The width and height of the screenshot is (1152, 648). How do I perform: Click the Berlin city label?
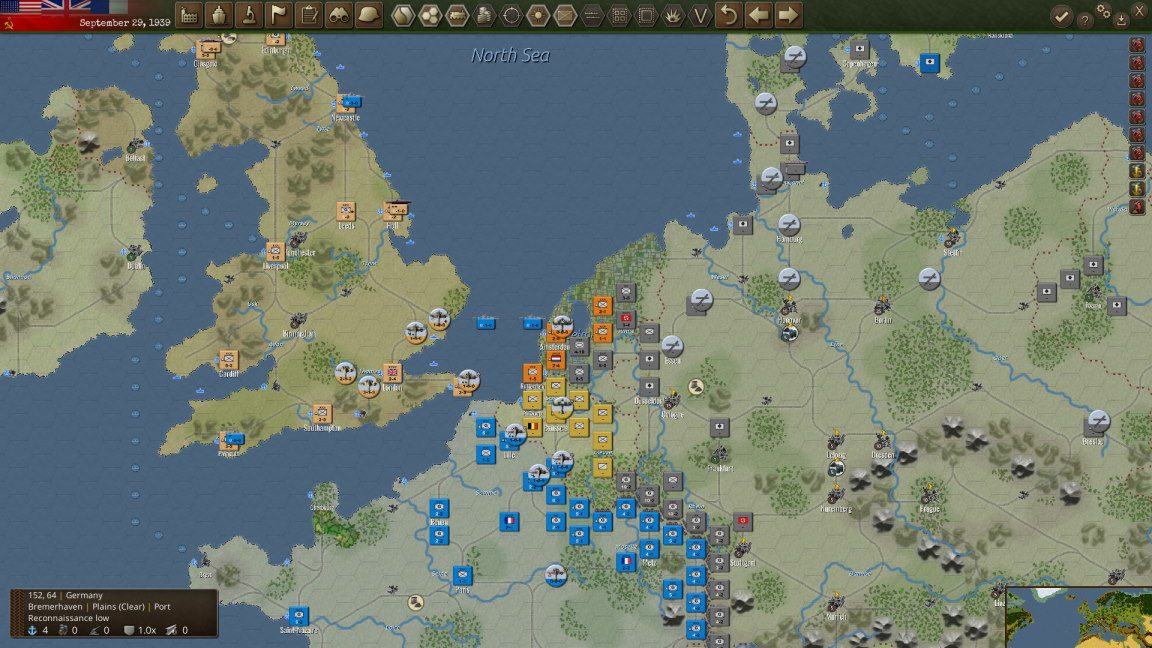[882, 320]
